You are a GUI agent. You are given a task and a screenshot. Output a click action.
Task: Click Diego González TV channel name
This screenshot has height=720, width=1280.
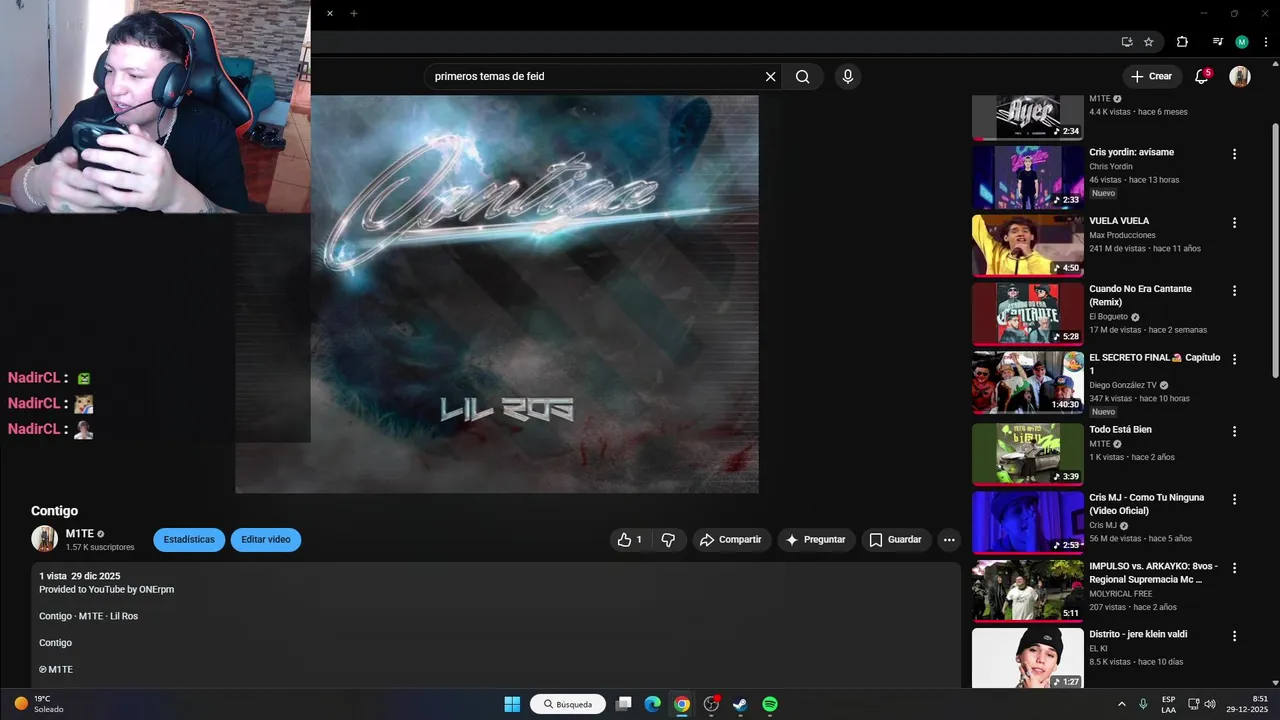coord(1123,385)
